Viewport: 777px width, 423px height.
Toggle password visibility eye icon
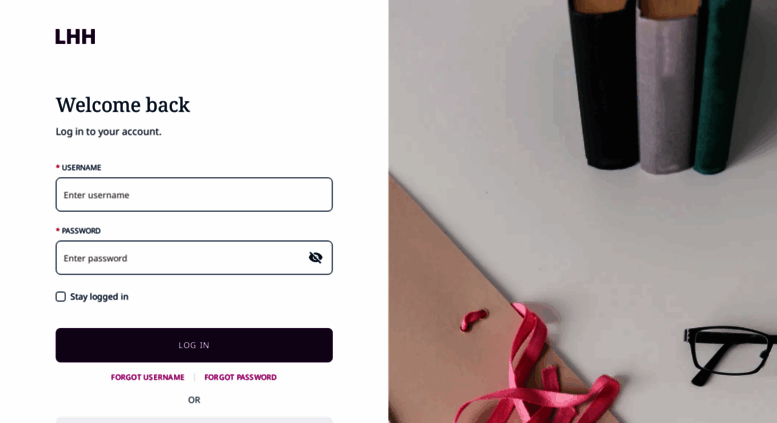(316, 258)
